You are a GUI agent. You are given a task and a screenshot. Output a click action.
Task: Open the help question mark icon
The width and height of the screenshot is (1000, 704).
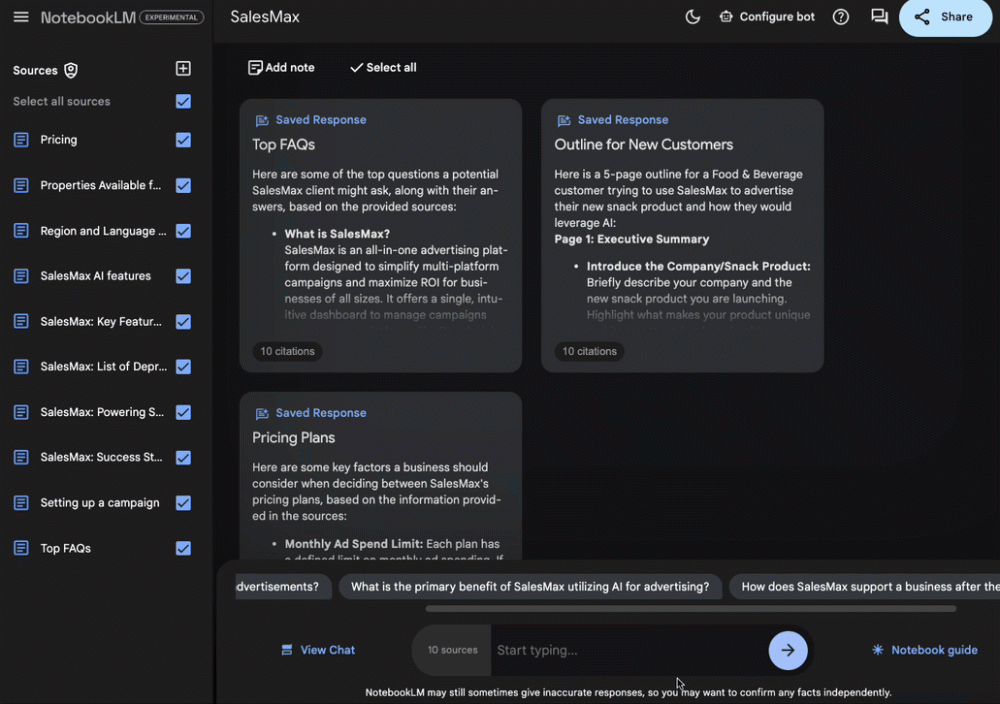click(x=841, y=17)
